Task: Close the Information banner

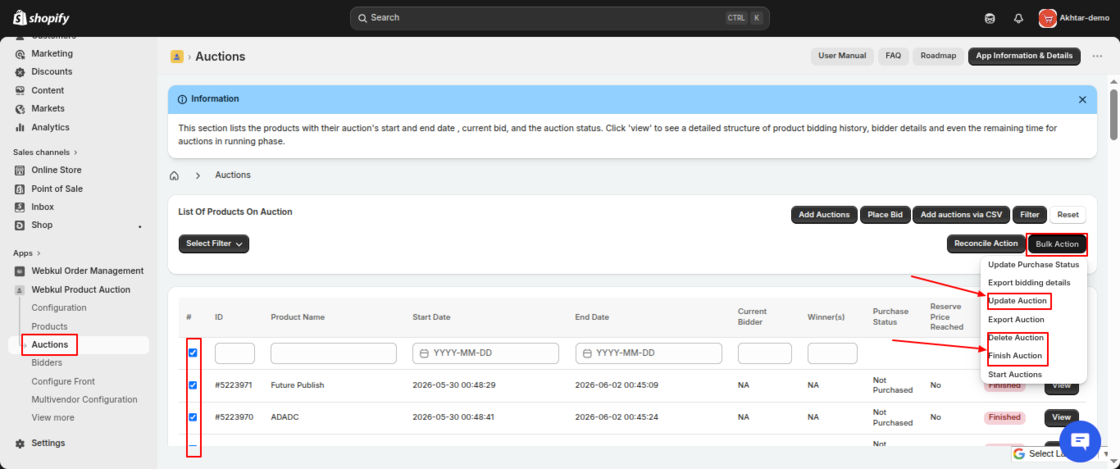Action: coord(1082,100)
